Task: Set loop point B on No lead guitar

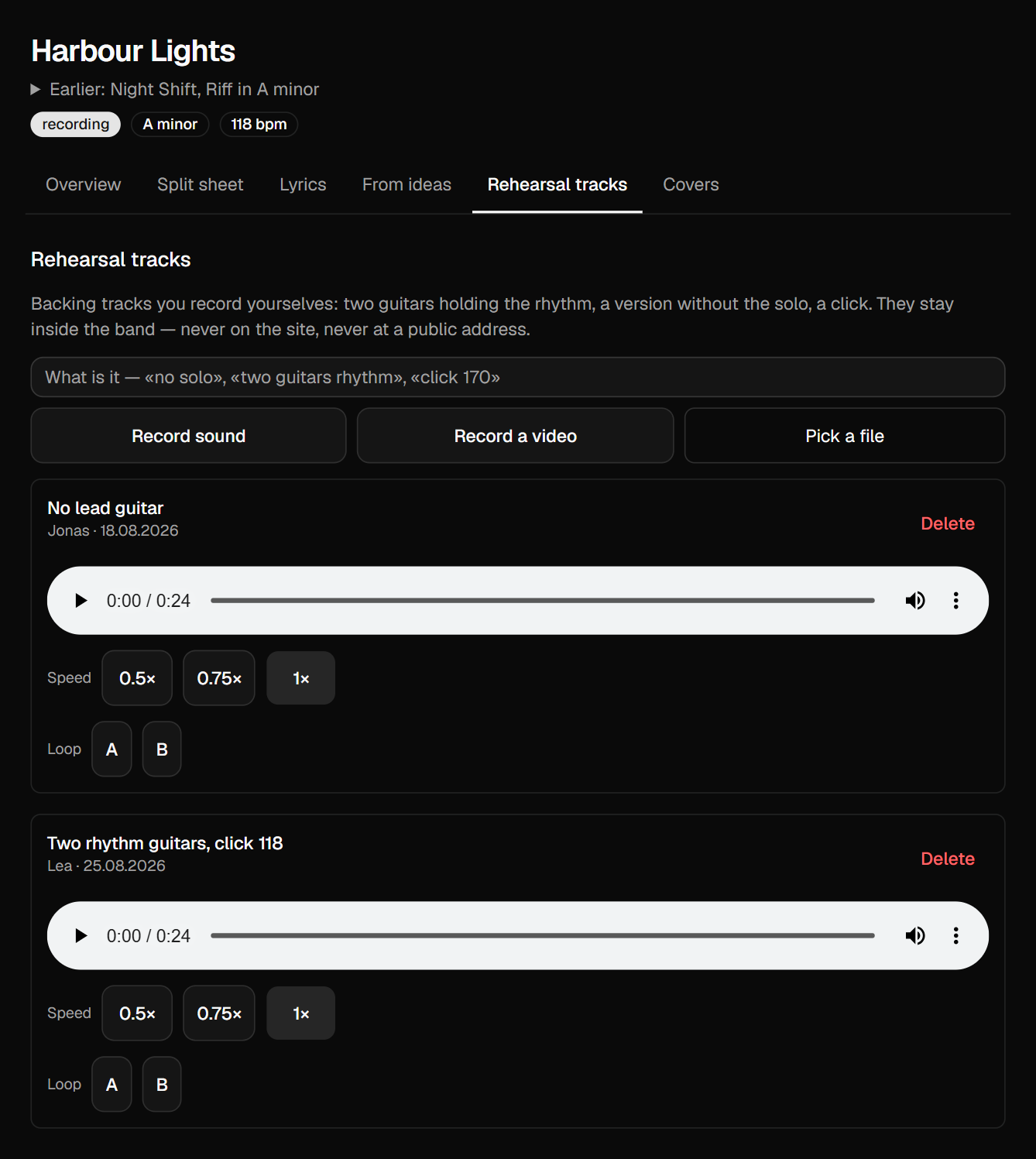Action: [162, 749]
